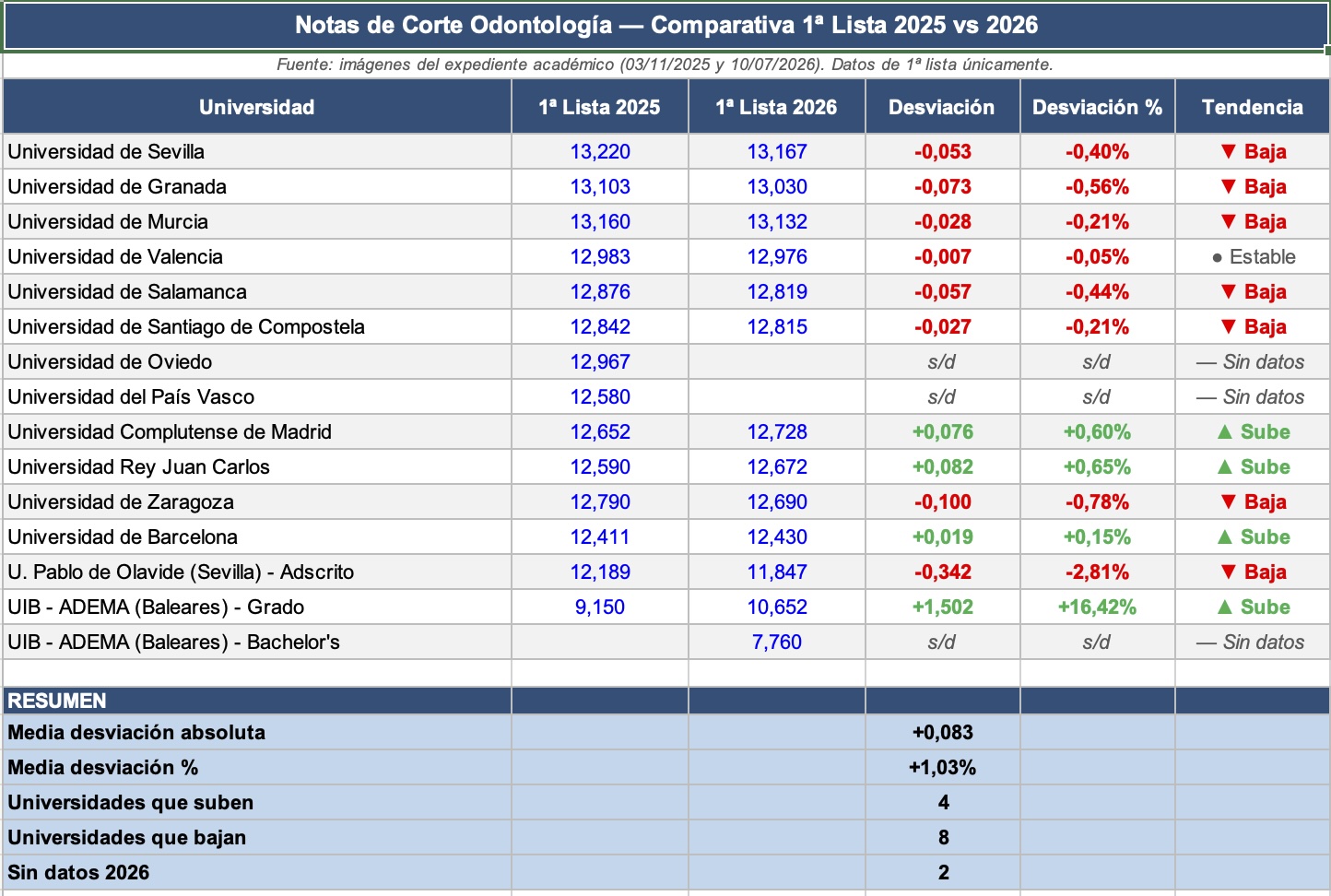Click the source note Fuente row
This screenshot has width=1331, height=896.
pyautogui.click(x=665, y=65)
